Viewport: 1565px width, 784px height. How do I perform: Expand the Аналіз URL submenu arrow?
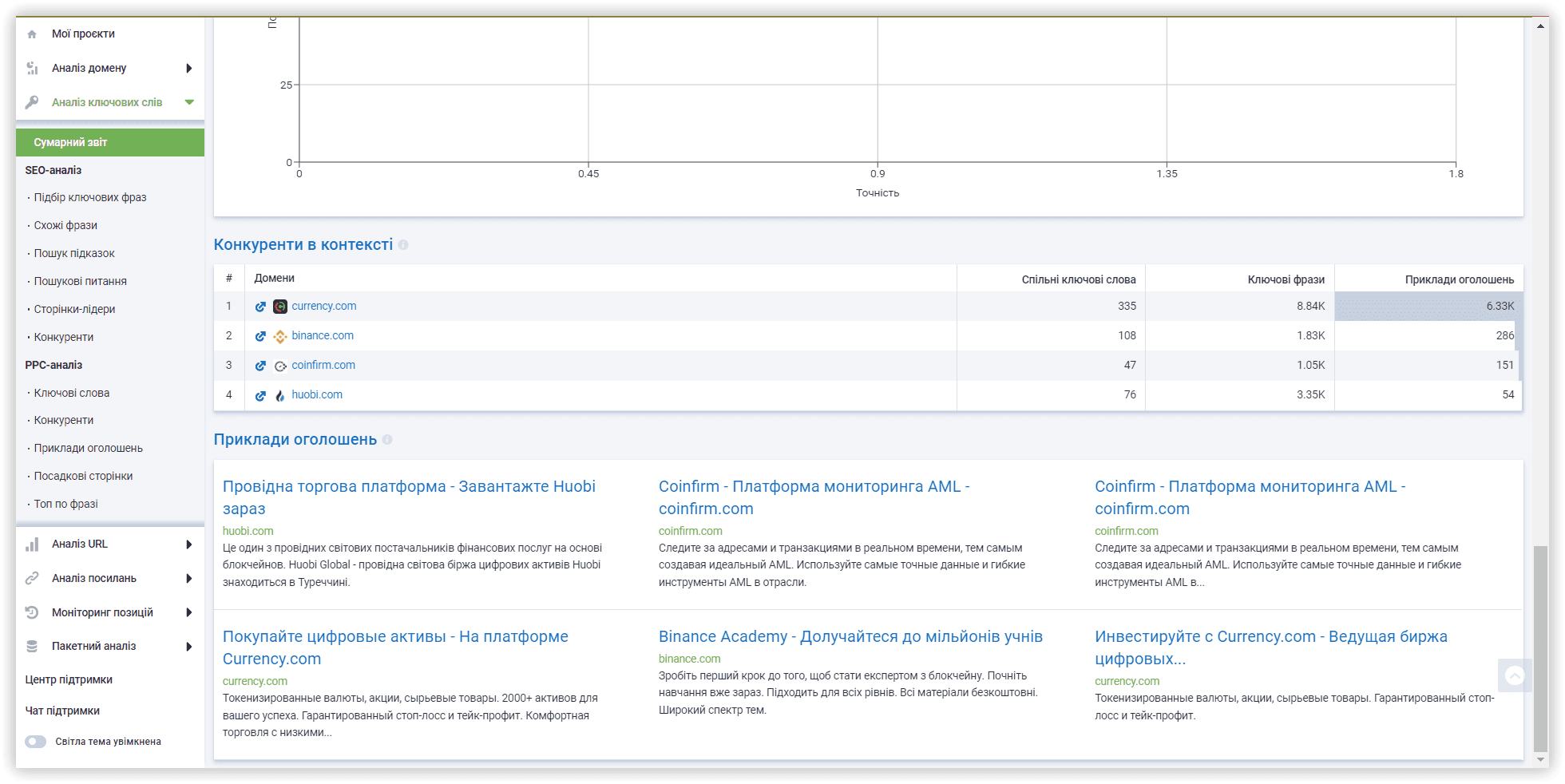click(189, 544)
